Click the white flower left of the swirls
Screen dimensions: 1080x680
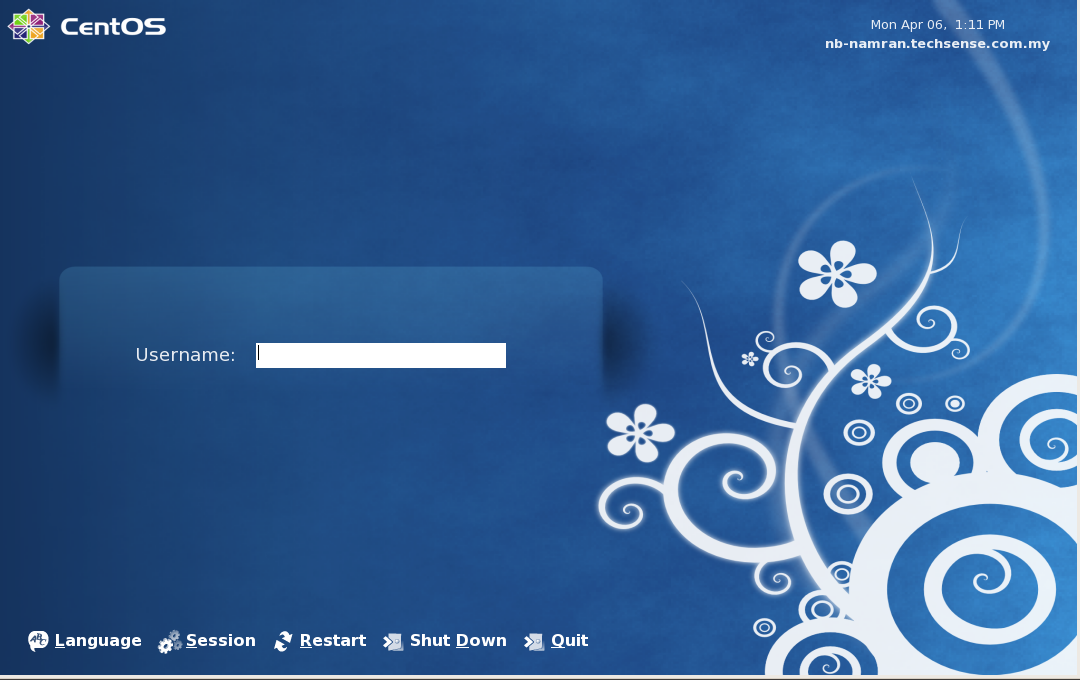click(x=640, y=432)
